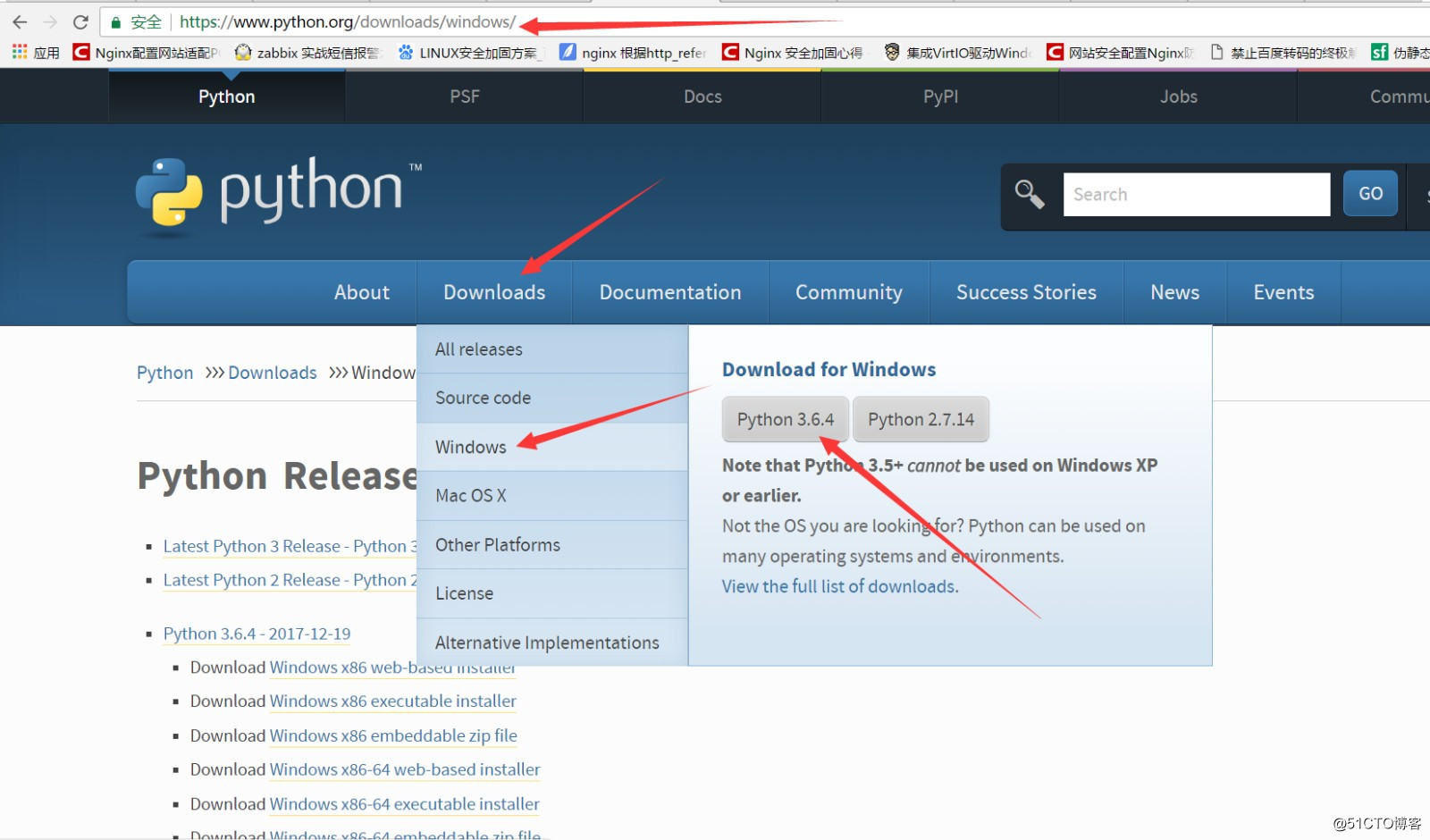Download Windows x86 executable installer
Image resolution: width=1430 pixels, height=840 pixels.
pos(393,701)
